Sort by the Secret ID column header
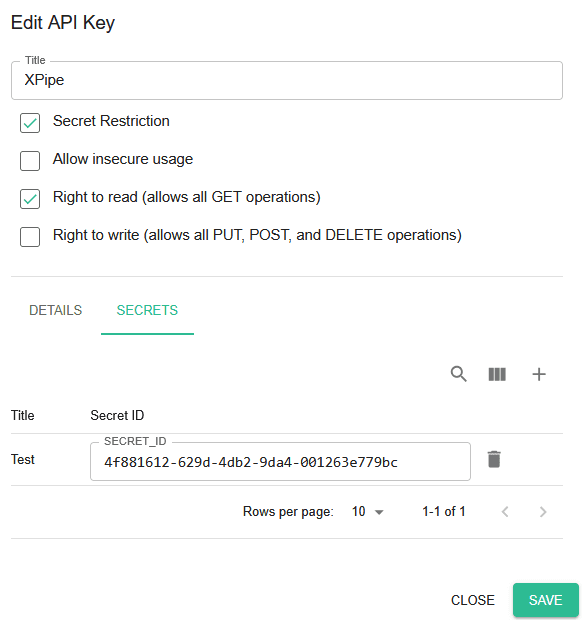Image resolution: width=582 pixels, height=620 pixels. pos(117,415)
